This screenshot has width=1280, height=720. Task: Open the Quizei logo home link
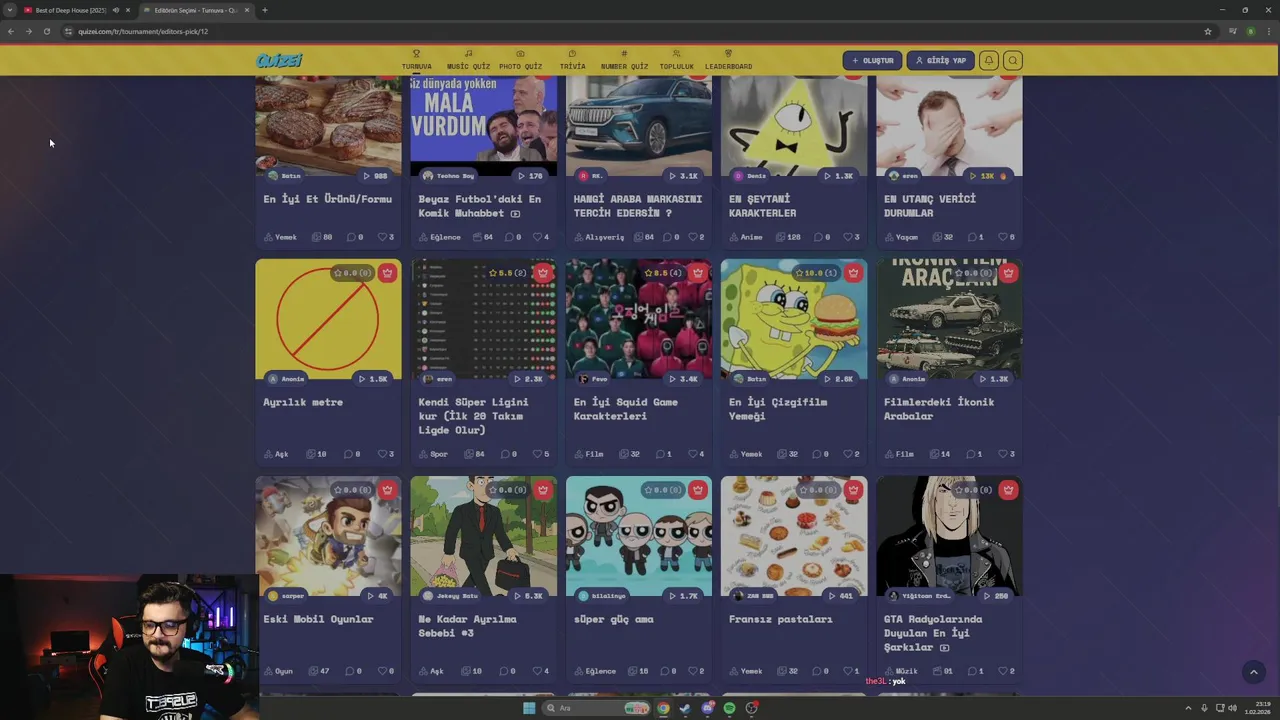pyautogui.click(x=279, y=61)
